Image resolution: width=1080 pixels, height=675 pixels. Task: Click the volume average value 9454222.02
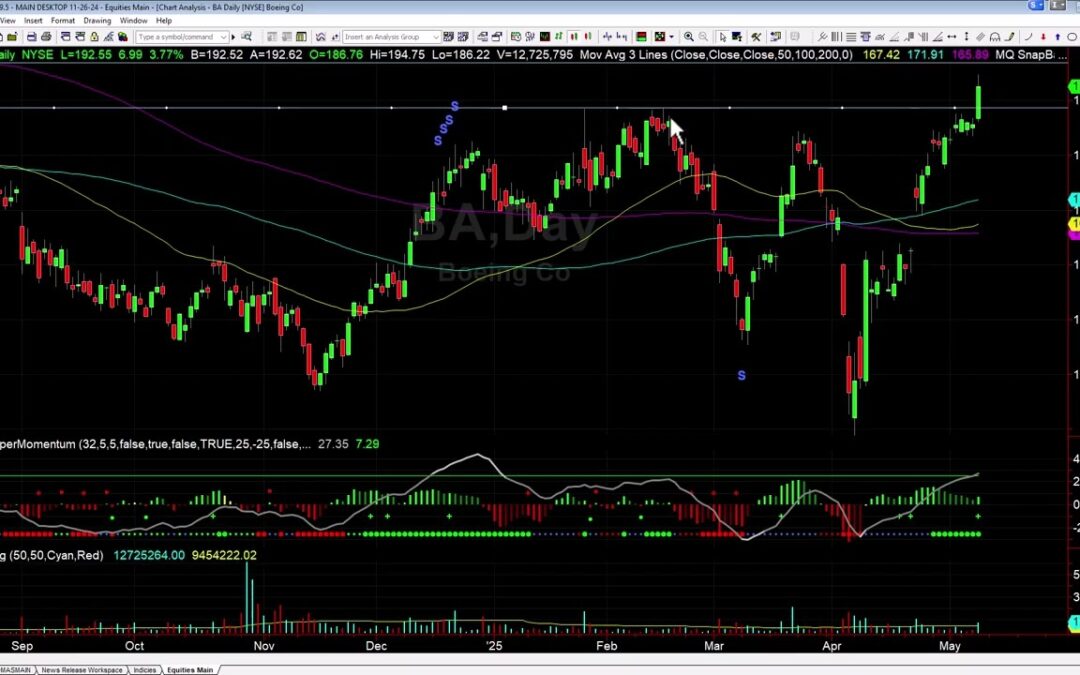(x=224, y=555)
